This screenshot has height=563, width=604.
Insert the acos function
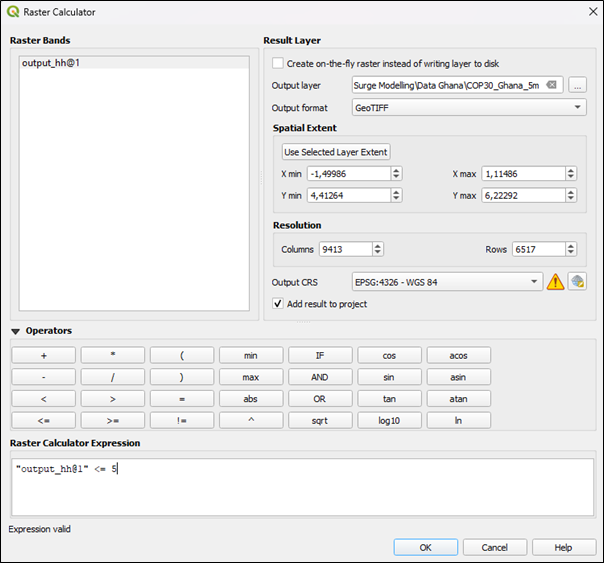[x=458, y=355]
